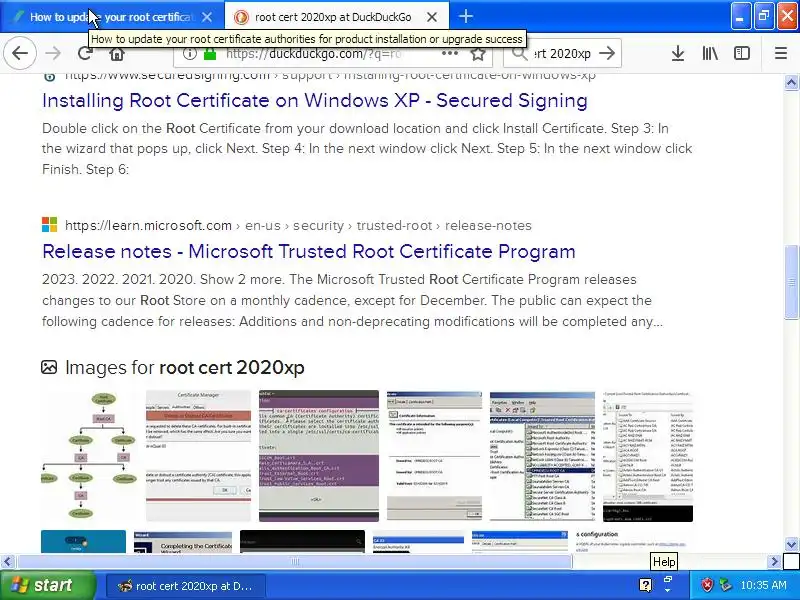Click the search magnifier icon in search box

coord(519,53)
